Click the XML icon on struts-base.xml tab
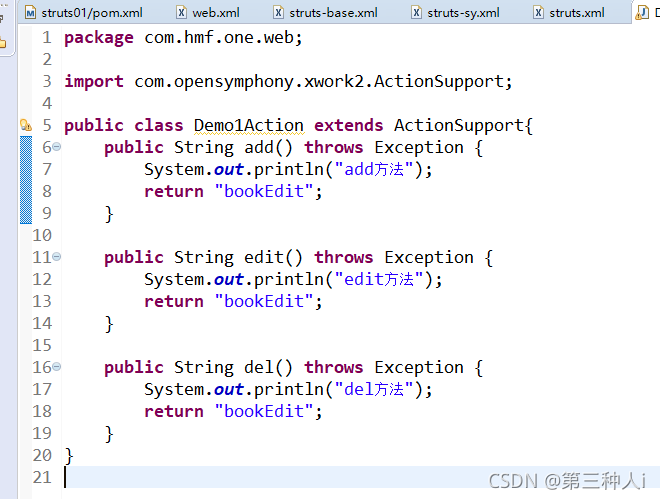Screen dimensions: 660x499 [x=278, y=13]
